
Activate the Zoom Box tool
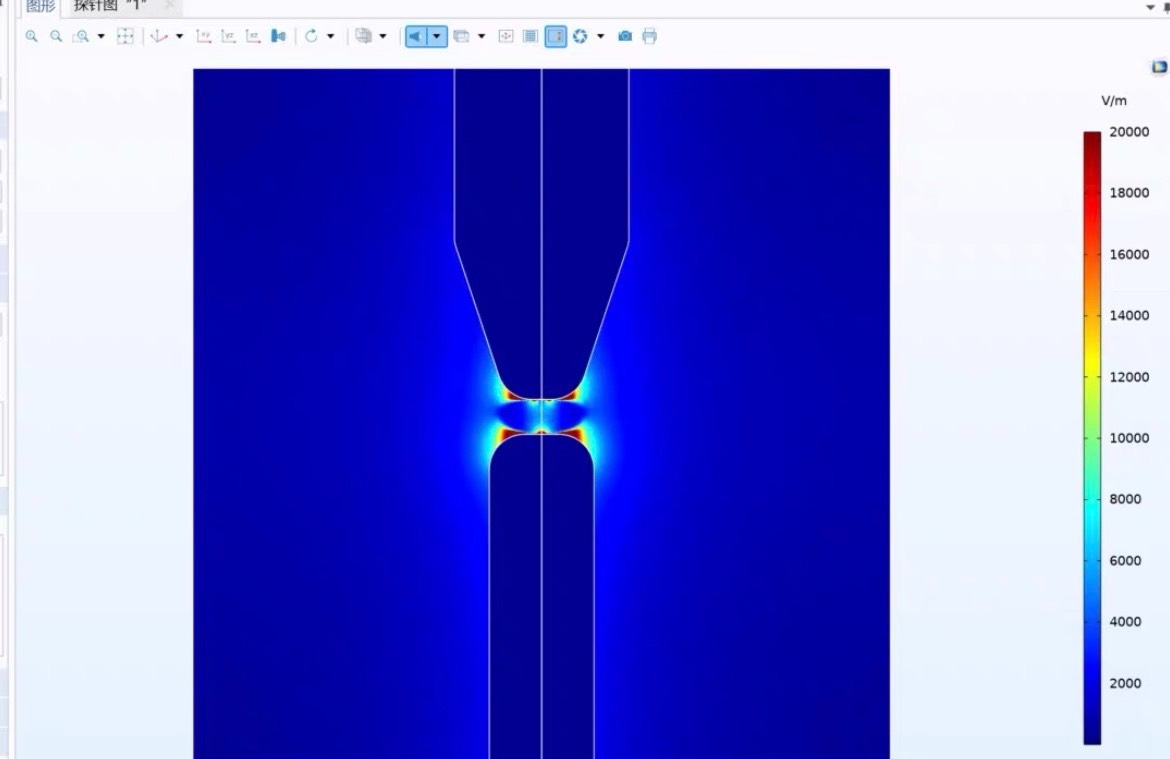(81, 36)
